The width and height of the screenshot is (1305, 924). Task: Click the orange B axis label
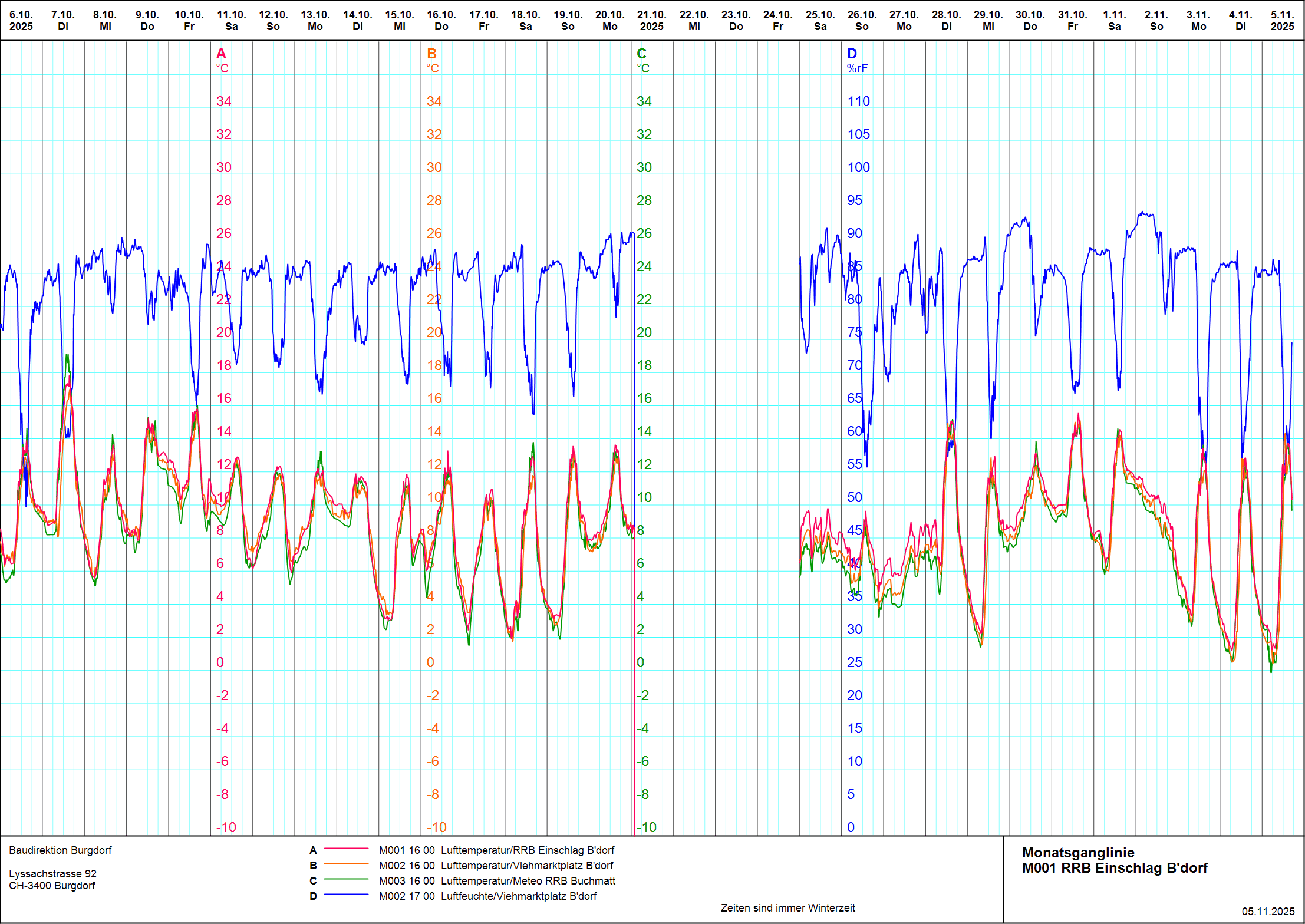(x=431, y=54)
